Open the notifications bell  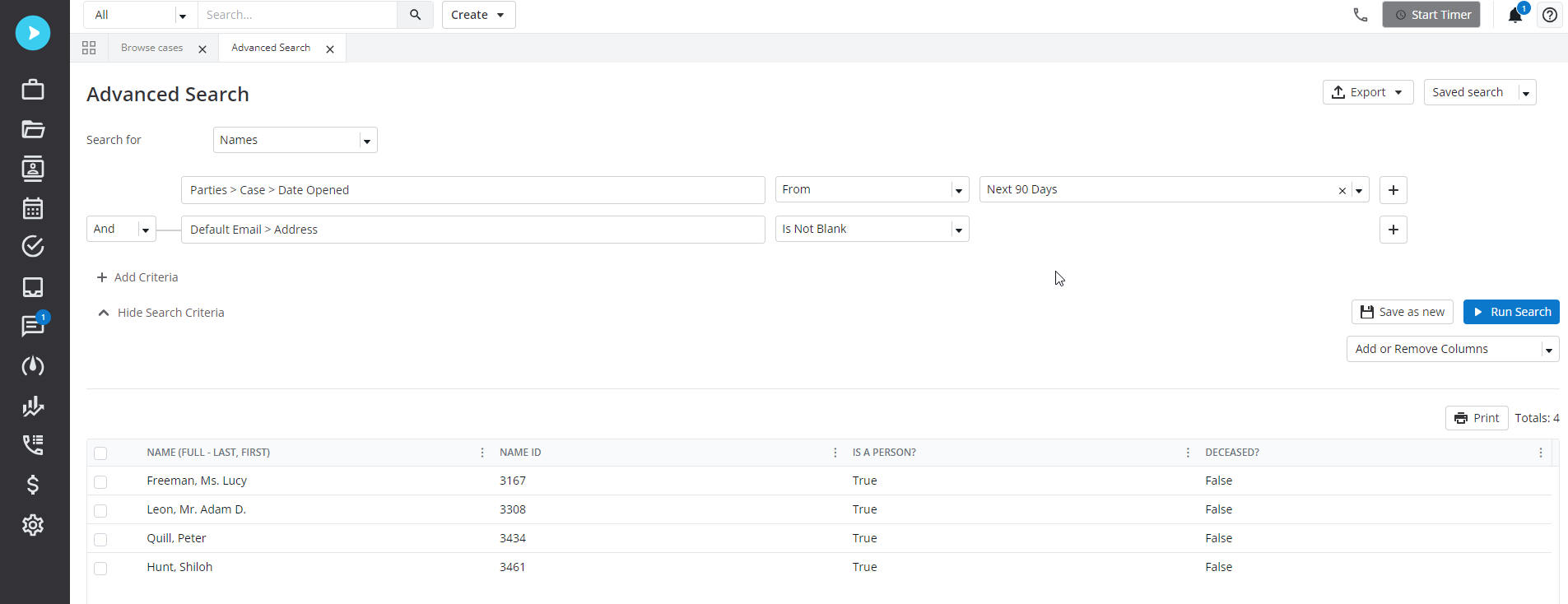point(1514,15)
